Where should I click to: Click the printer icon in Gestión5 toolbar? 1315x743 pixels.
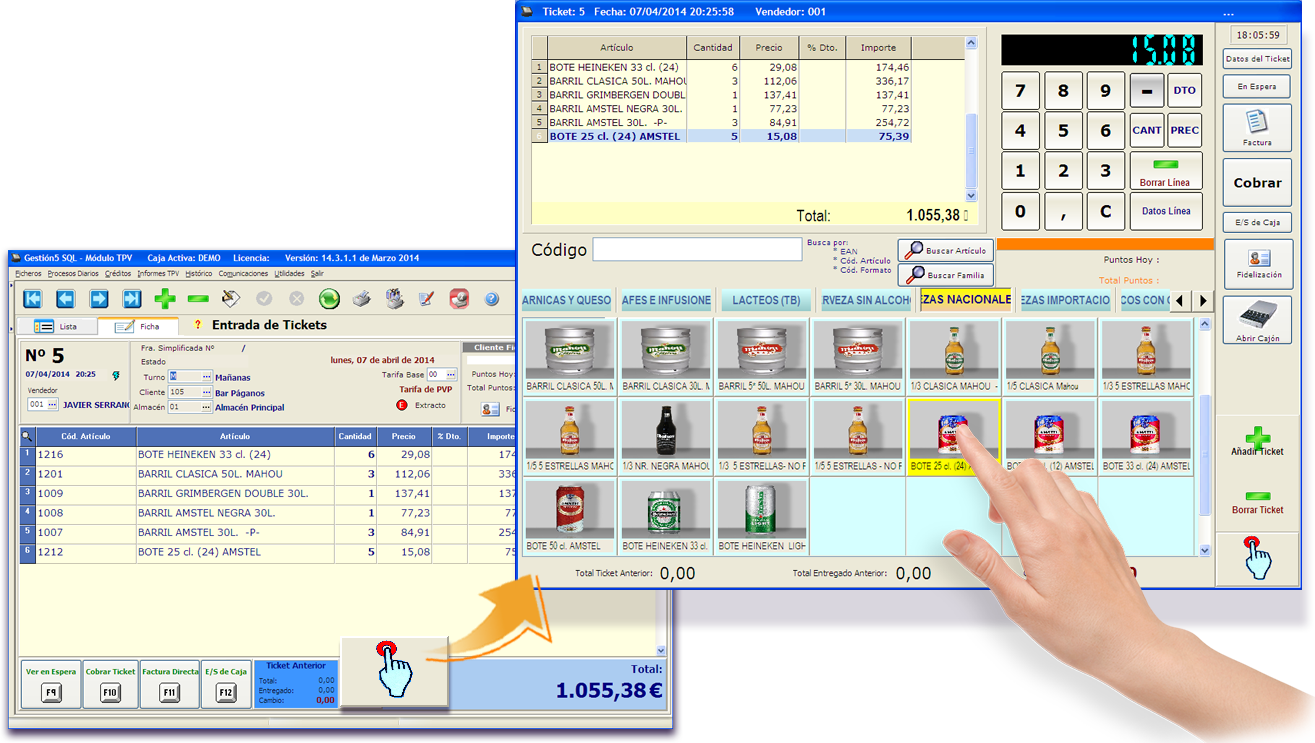(362, 298)
